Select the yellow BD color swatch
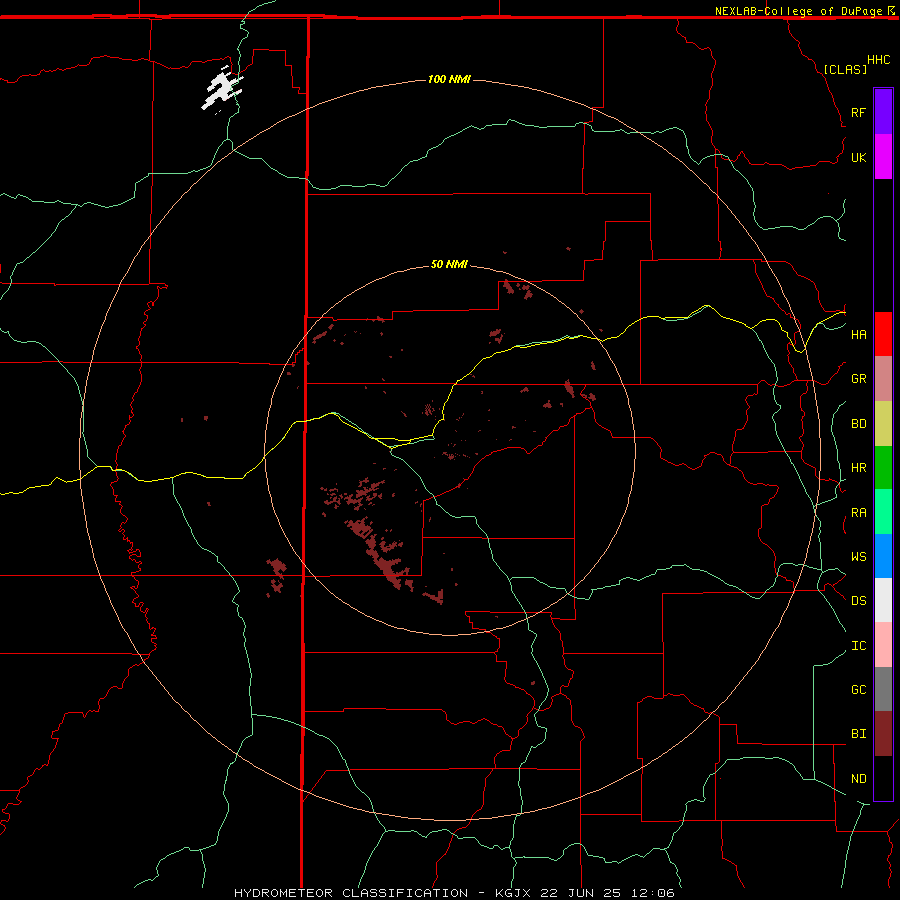Screen dimensions: 900x900 click(883, 424)
